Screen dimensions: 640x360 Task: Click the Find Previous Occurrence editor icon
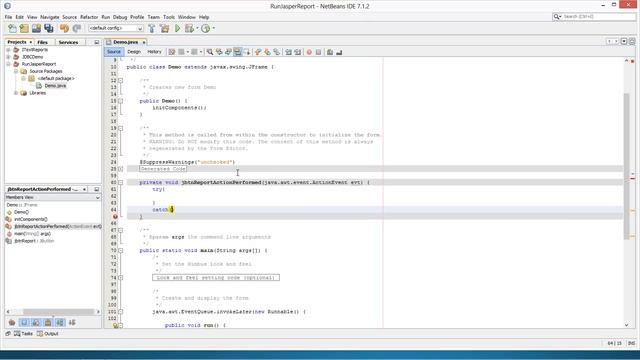pos(219,52)
